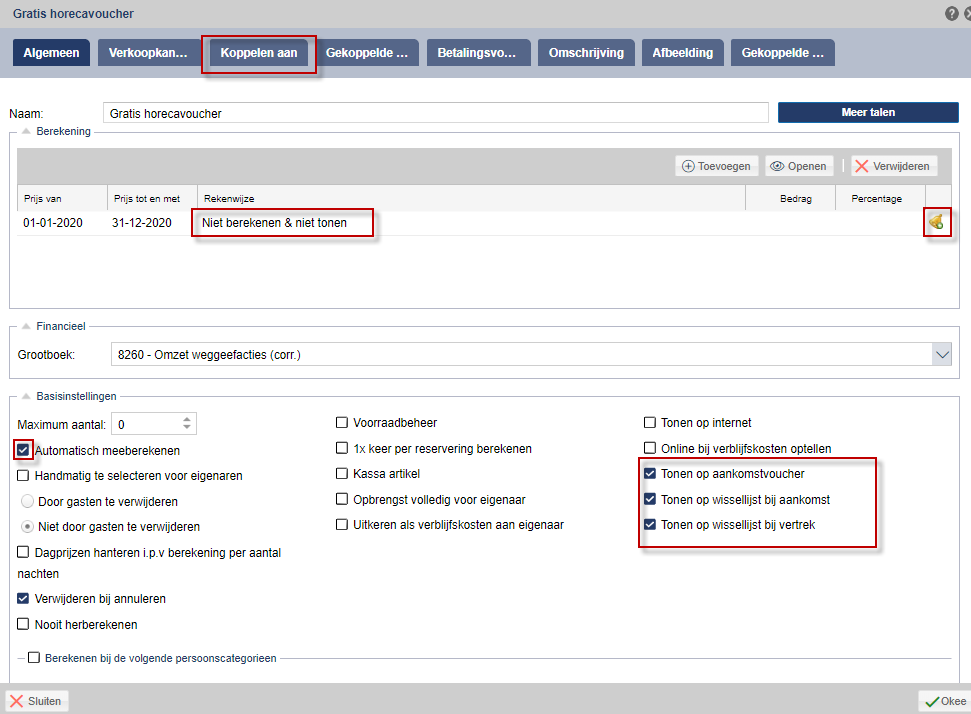Collapse the Financieel section
Screen dimensions: 971x714
pyautogui.click(x=26, y=326)
